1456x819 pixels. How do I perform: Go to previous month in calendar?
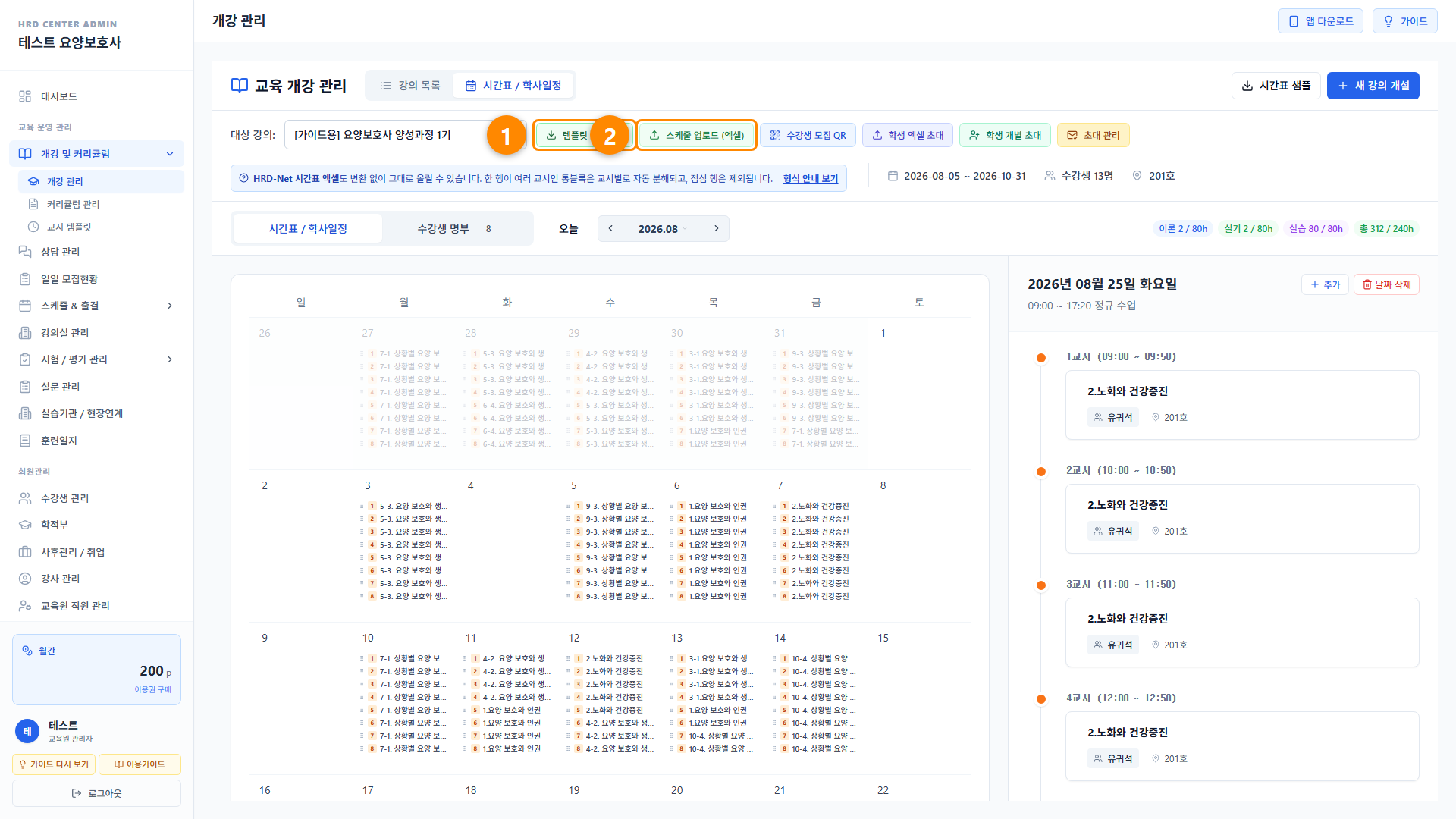[x=610, y=228]
